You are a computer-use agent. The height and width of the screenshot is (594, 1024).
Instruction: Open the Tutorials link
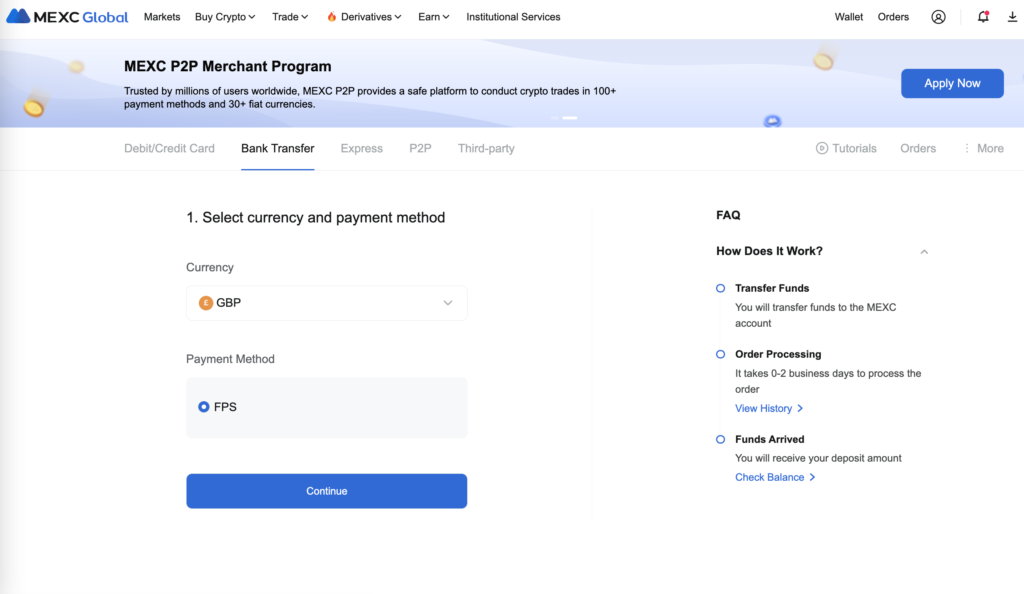tap(846, 148)
